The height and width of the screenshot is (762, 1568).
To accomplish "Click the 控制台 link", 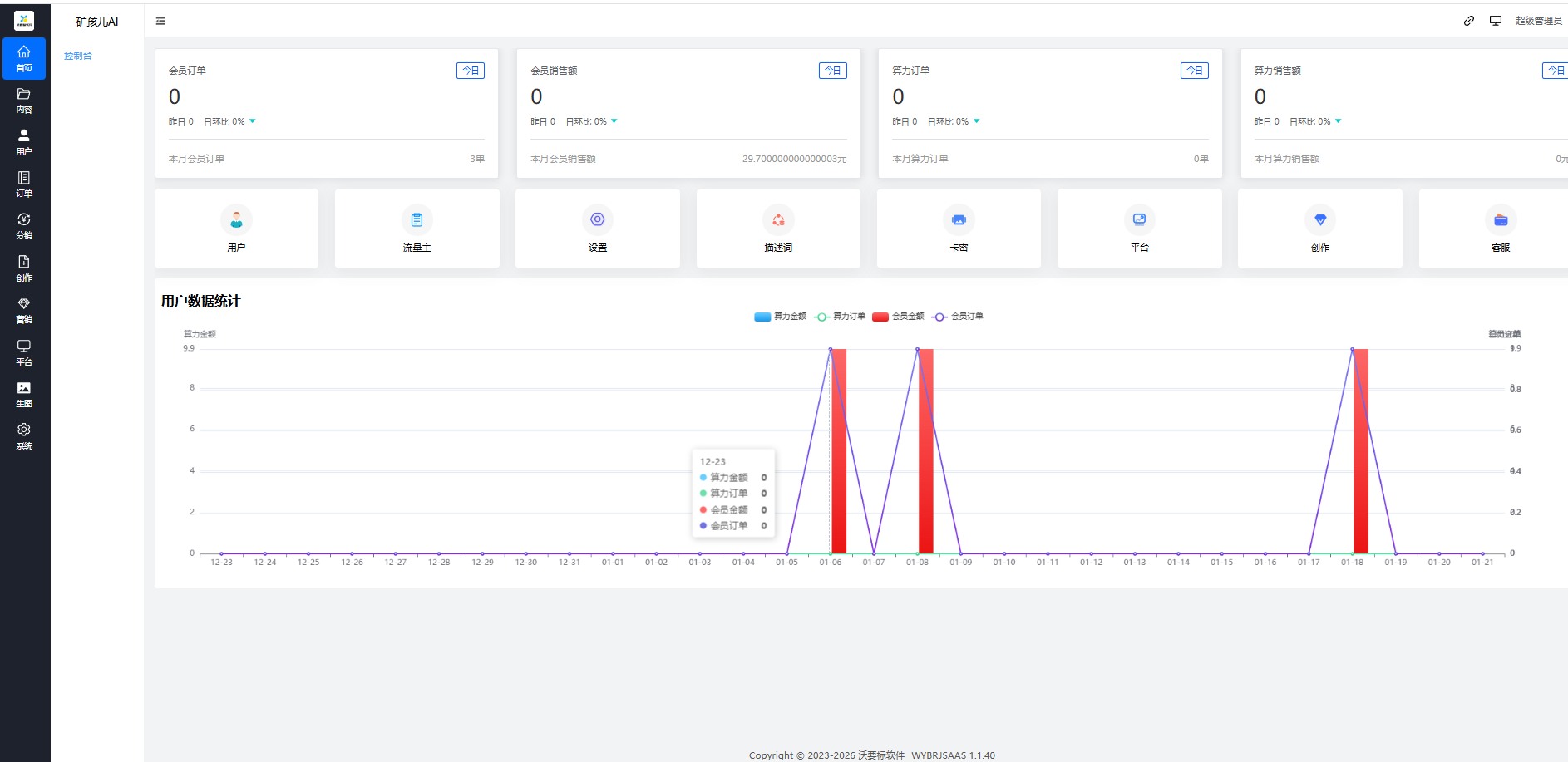I will (78, 56).
